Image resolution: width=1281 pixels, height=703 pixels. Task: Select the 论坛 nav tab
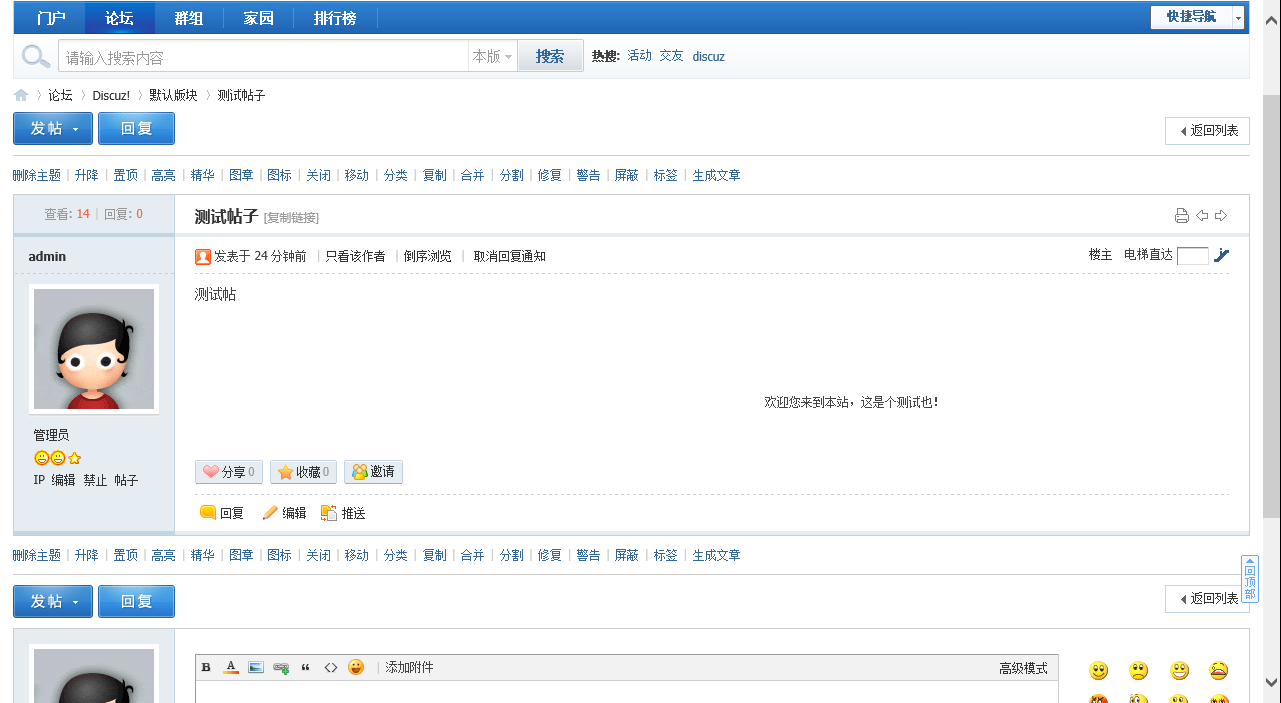point(120,18)
